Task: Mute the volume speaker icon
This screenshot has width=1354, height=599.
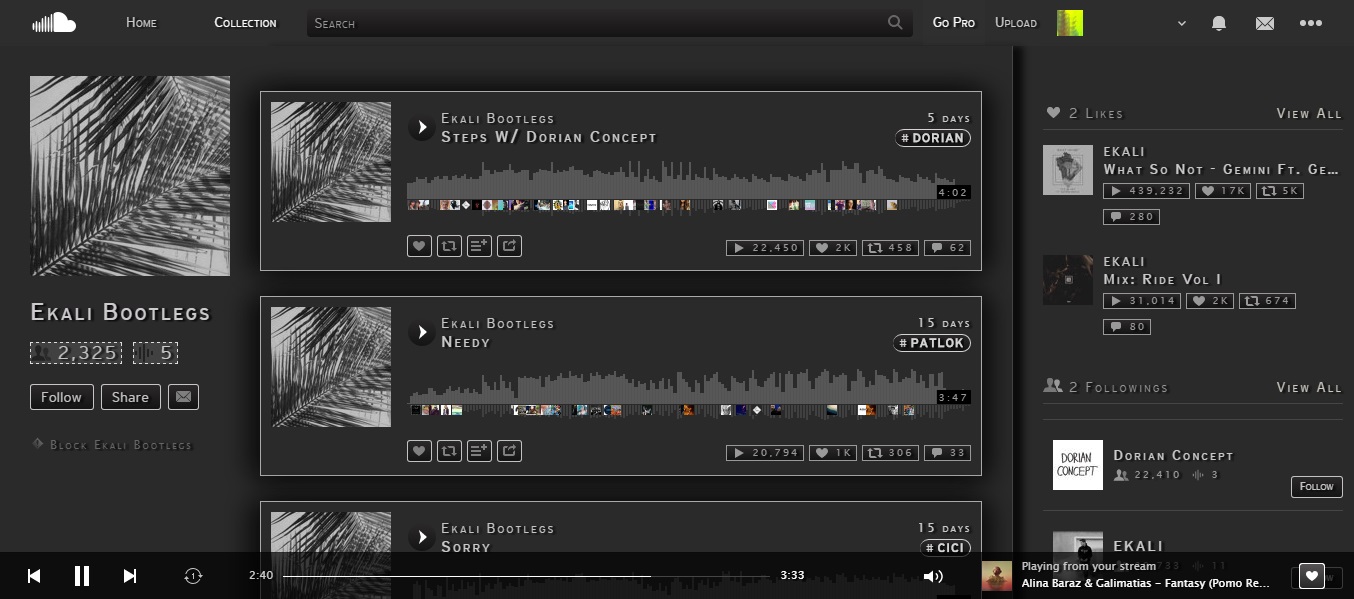Action: (x=933, y=576)
